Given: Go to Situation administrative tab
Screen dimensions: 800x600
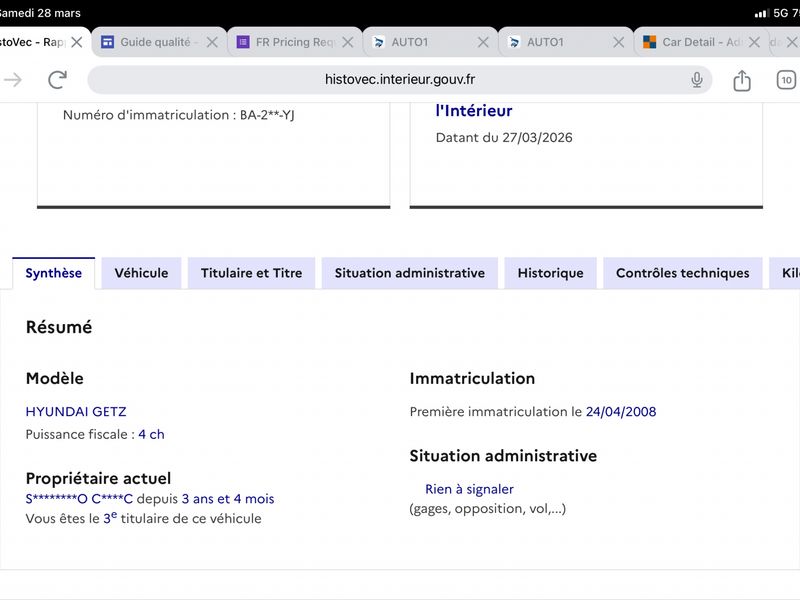Looking at the screenshot, I should pos(409,273).
